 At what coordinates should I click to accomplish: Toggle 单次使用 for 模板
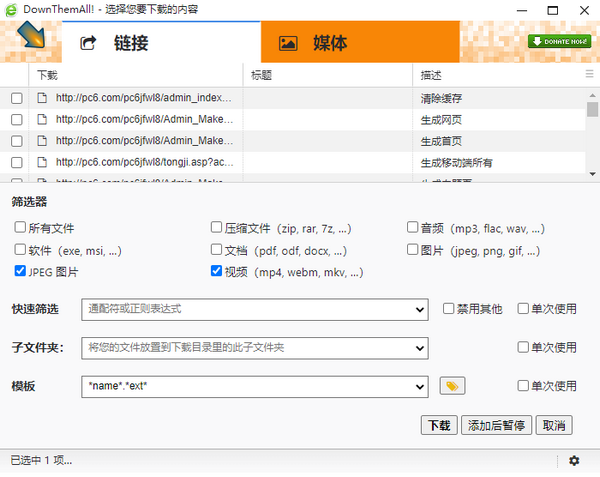pos(523,386)
